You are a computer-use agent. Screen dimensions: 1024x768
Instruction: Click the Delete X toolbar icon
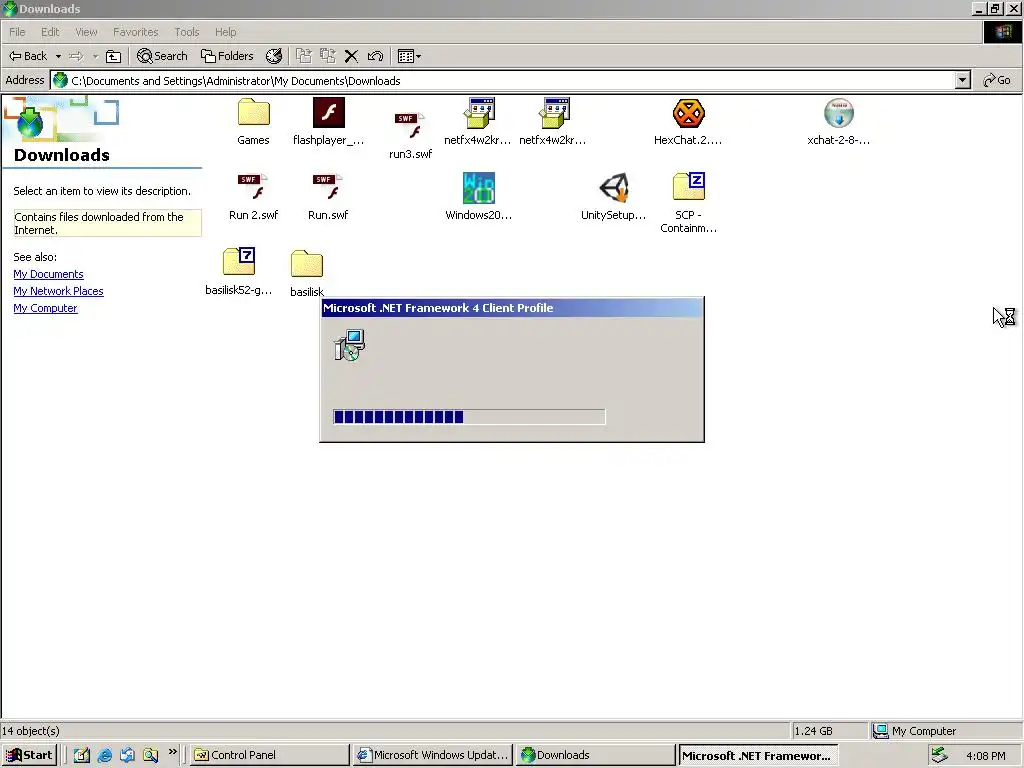[351, 56]
